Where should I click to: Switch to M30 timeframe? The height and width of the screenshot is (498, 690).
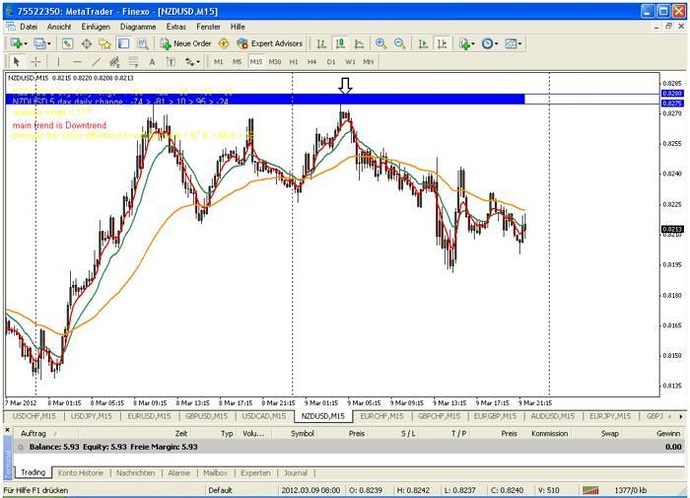tap(275, 62)
